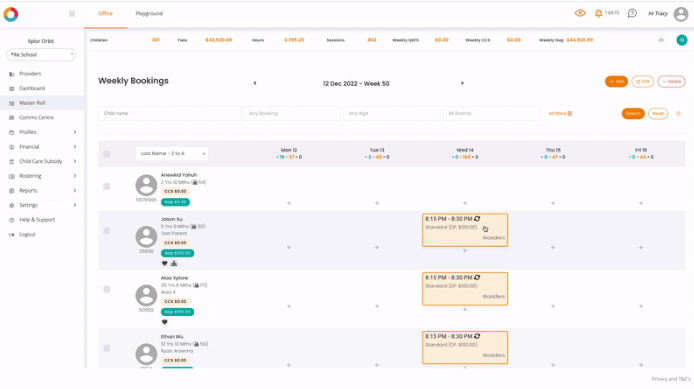Image resolution: width=694 pixels, height=389 pixels.
Task: Collapse sidebar with the hamburger menu icon
Action: (x=72, y=14)
